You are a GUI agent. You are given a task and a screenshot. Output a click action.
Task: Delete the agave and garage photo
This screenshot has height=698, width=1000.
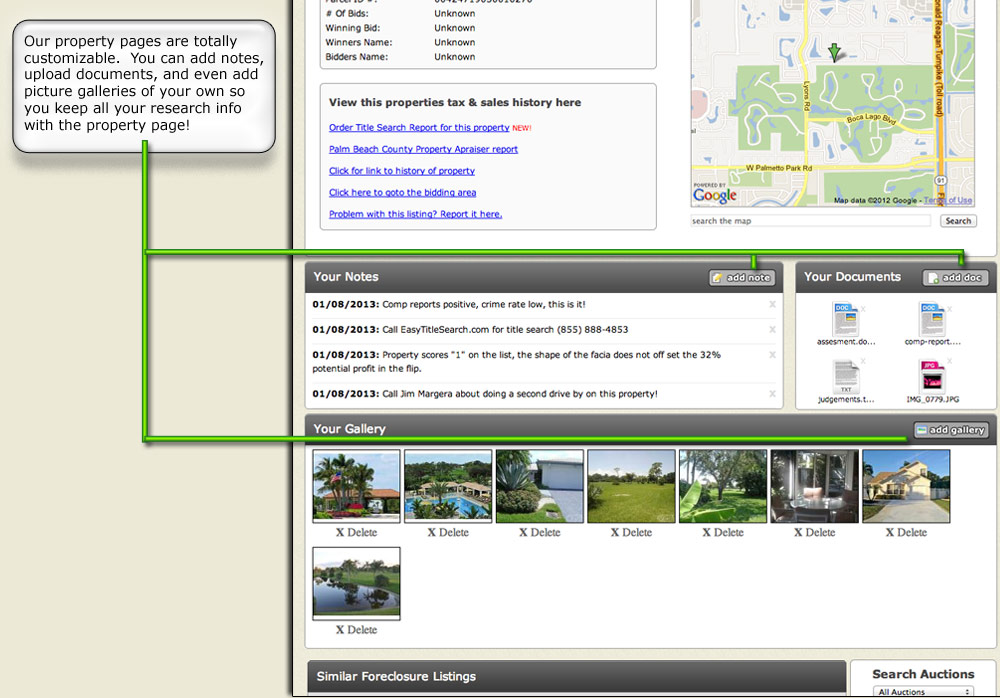tap(540, 532)
